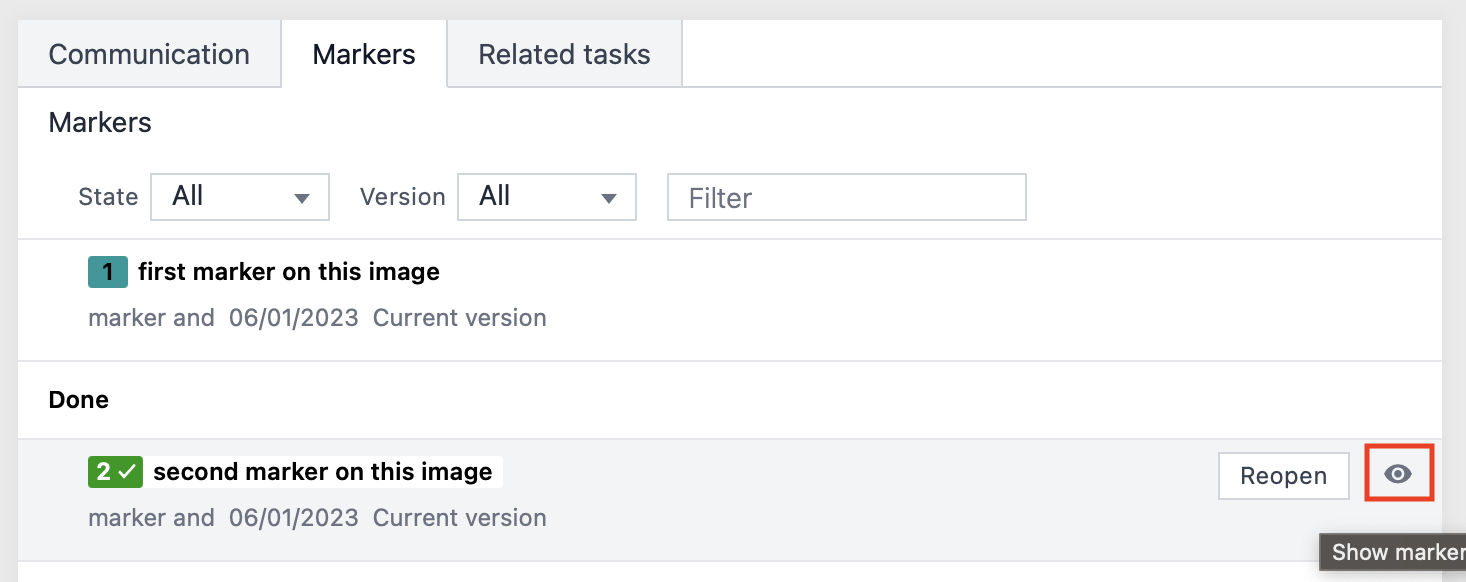Expand the dropdown arrow next to State

coord(303,197)
